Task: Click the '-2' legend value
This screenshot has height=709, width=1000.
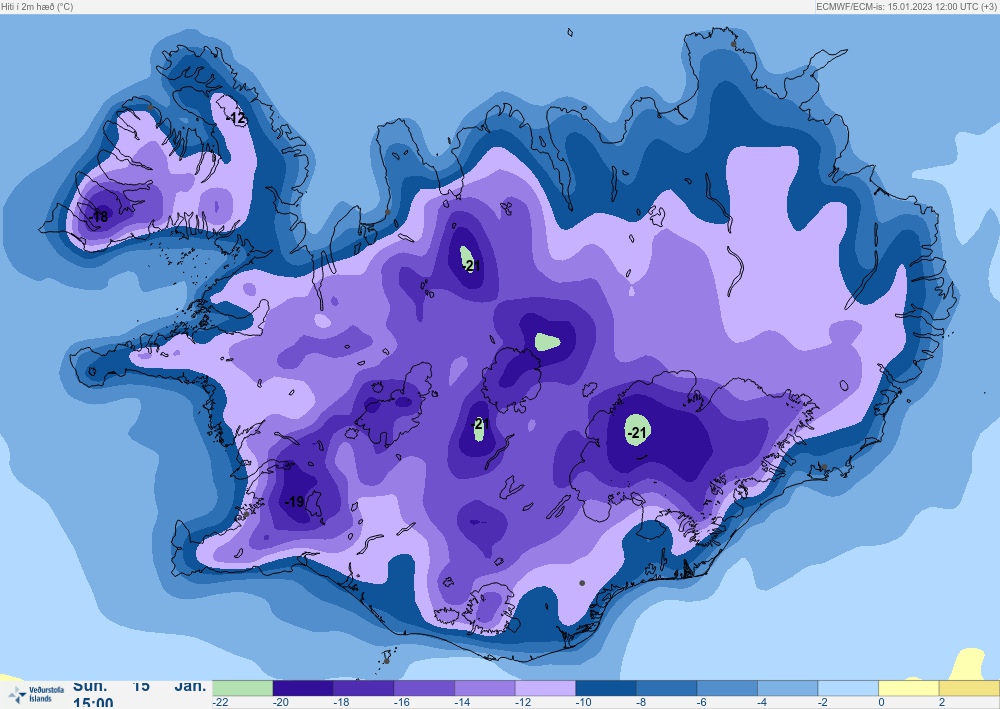Action: 823,703
